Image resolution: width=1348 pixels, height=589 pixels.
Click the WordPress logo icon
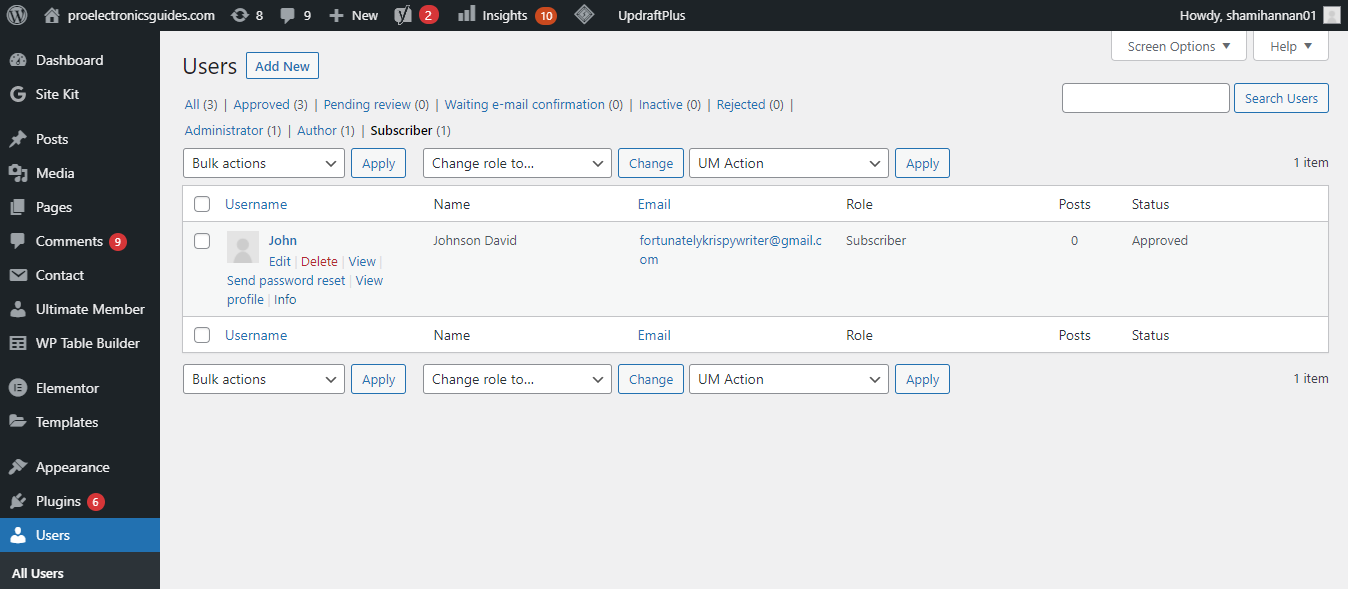[17, 15]
